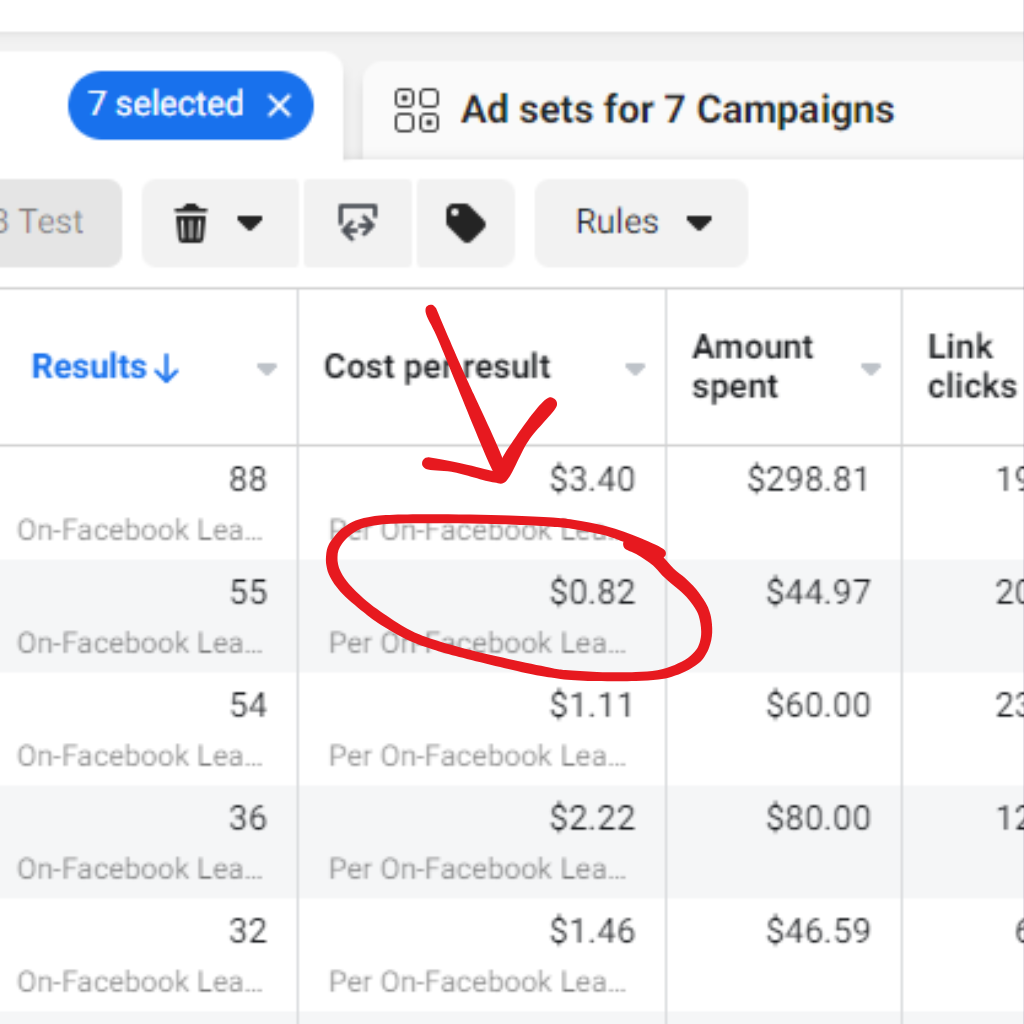Sort by the Results column header

pos(105,367)
